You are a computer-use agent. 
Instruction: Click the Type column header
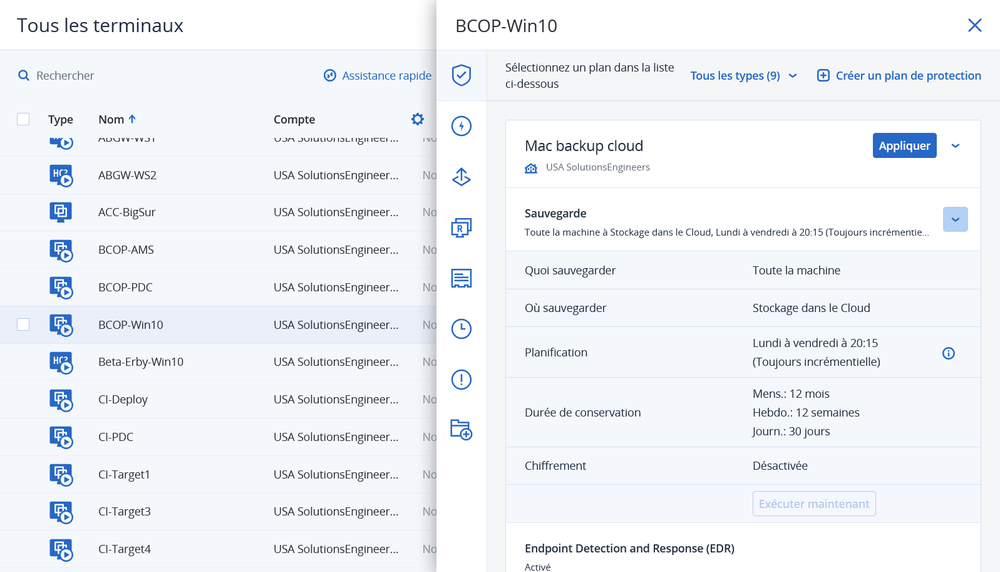point(61,119)
